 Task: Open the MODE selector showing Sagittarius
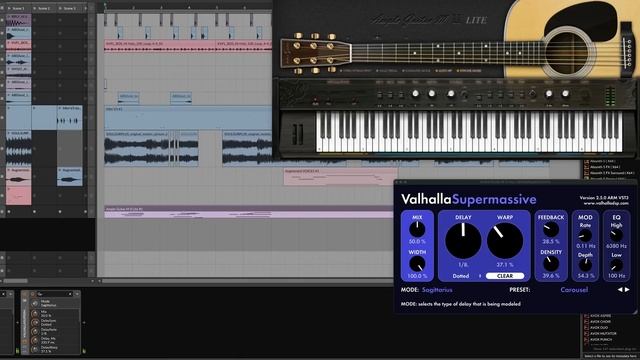[437, 290]
